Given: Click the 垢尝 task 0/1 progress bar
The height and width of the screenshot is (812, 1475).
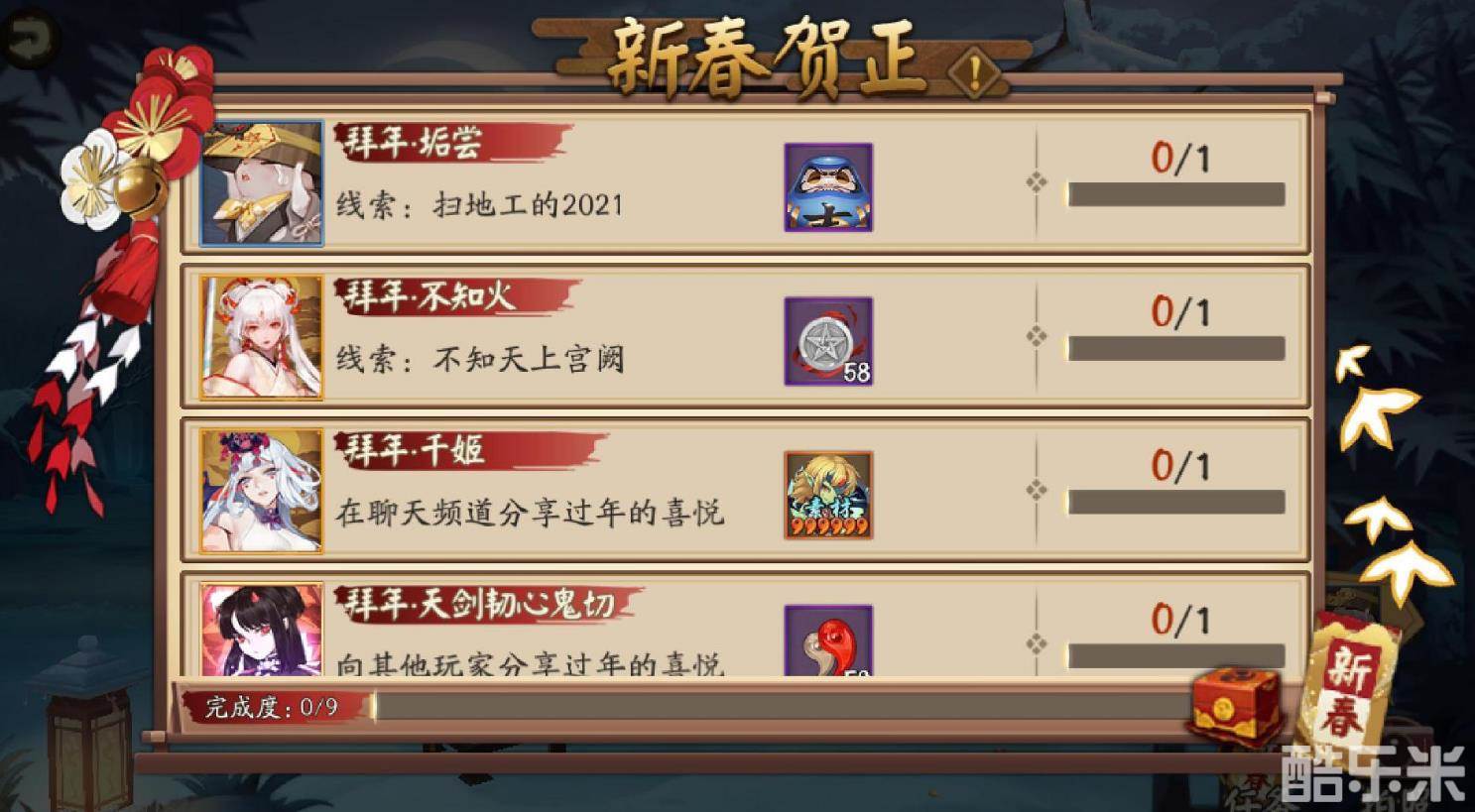Looking at the screenshot, I should click(1175, 193).
